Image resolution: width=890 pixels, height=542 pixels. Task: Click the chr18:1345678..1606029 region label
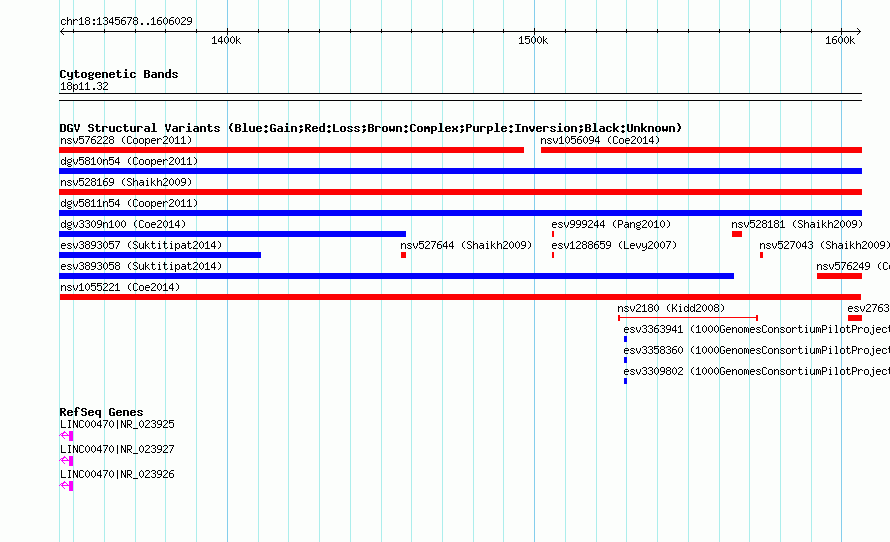[x=126, y=21]
